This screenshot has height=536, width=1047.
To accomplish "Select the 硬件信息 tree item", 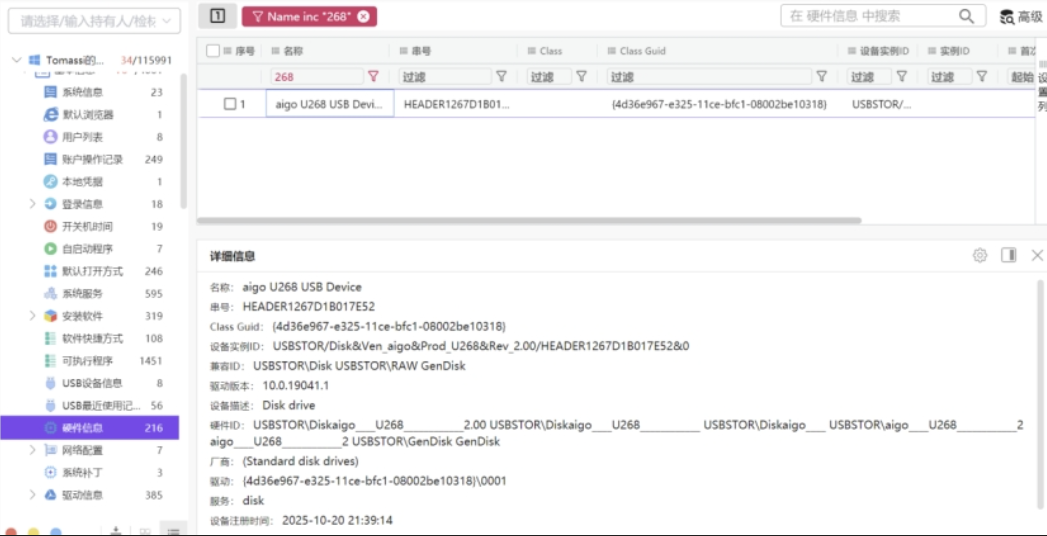I will [91, 428].
